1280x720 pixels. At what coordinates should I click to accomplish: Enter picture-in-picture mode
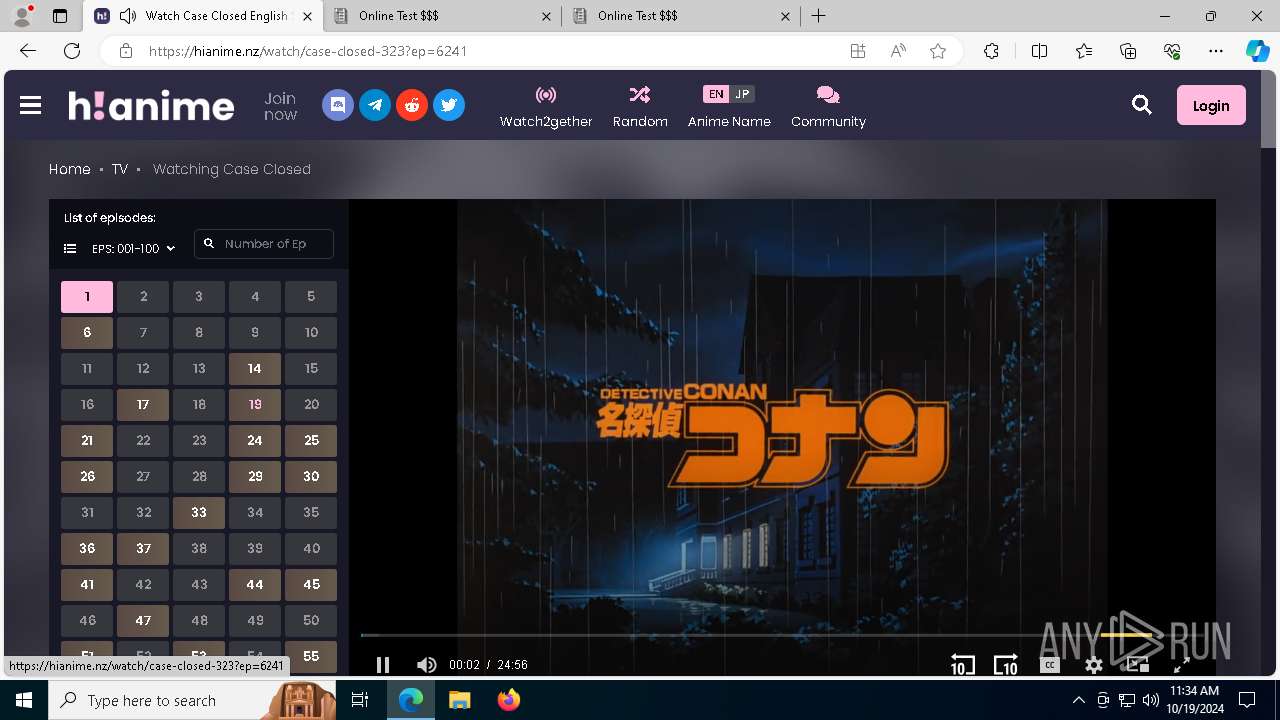point(1137,665)
